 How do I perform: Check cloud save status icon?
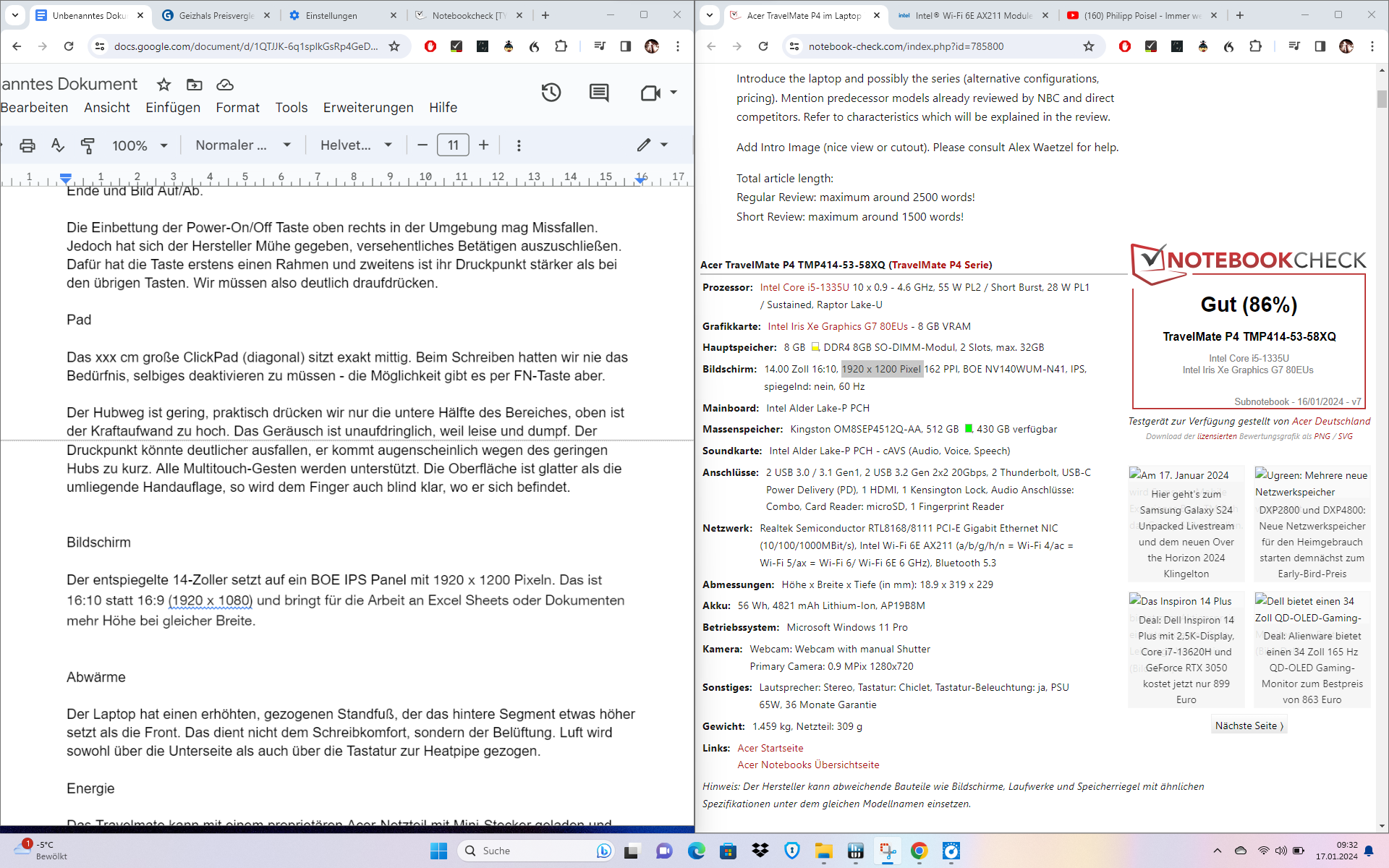pos(225,85)
